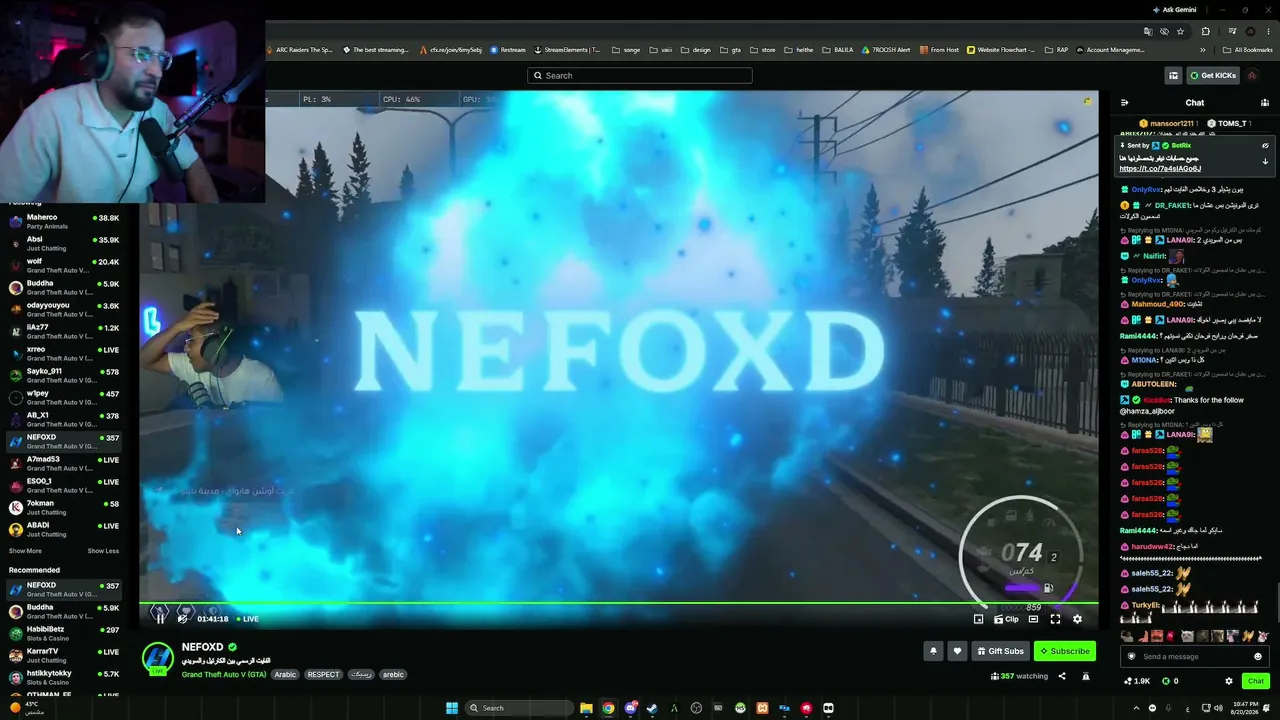Open 7okman channel in sidebar
This screenshot has height=720, width=1280.
(x=64, y=507)
